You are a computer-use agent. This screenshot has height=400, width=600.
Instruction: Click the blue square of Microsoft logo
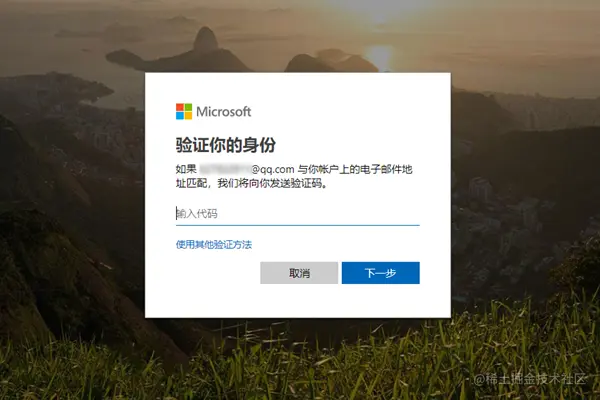tap(179, 116)
